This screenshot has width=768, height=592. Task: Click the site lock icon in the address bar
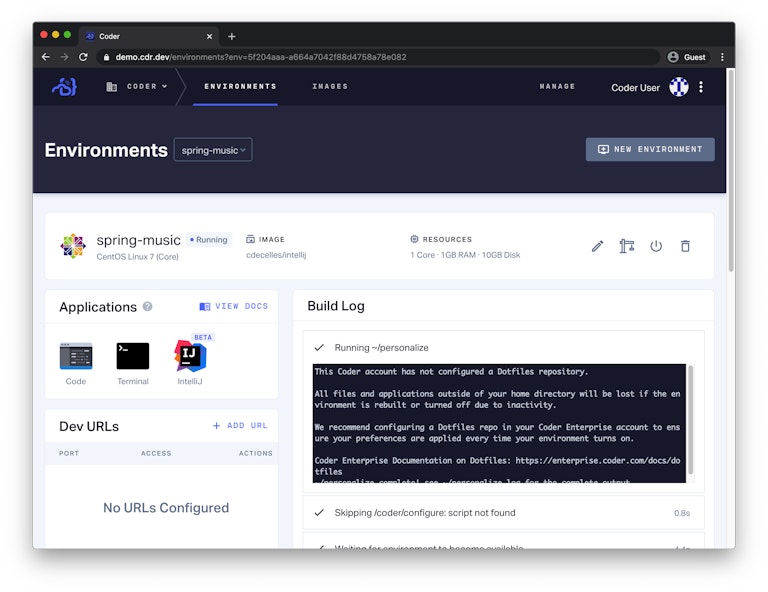click(106, 57)
